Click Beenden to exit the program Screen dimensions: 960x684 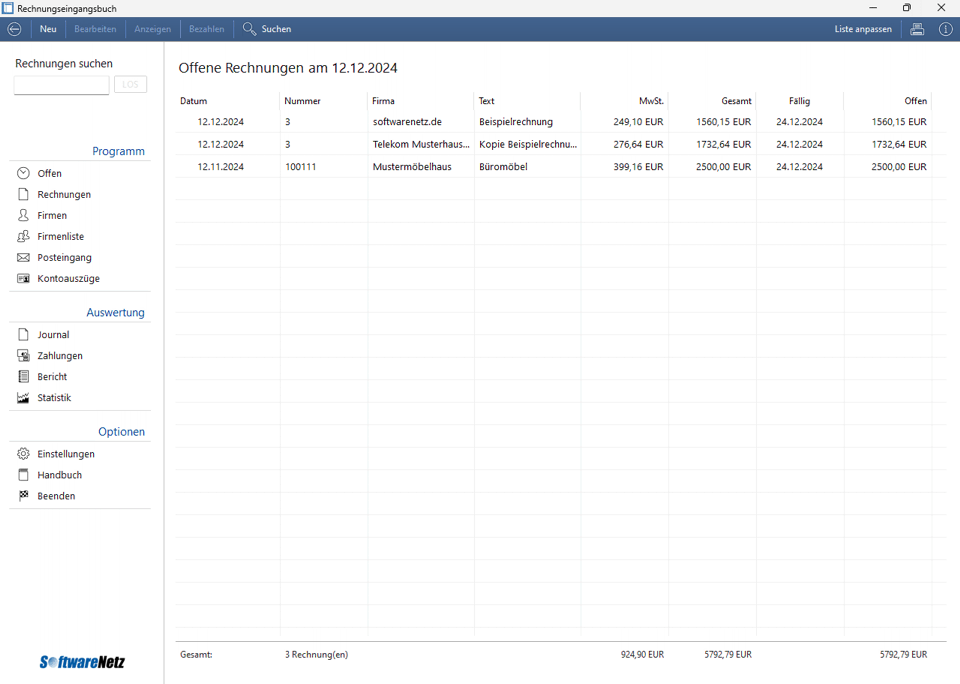(x=56, y=496)
